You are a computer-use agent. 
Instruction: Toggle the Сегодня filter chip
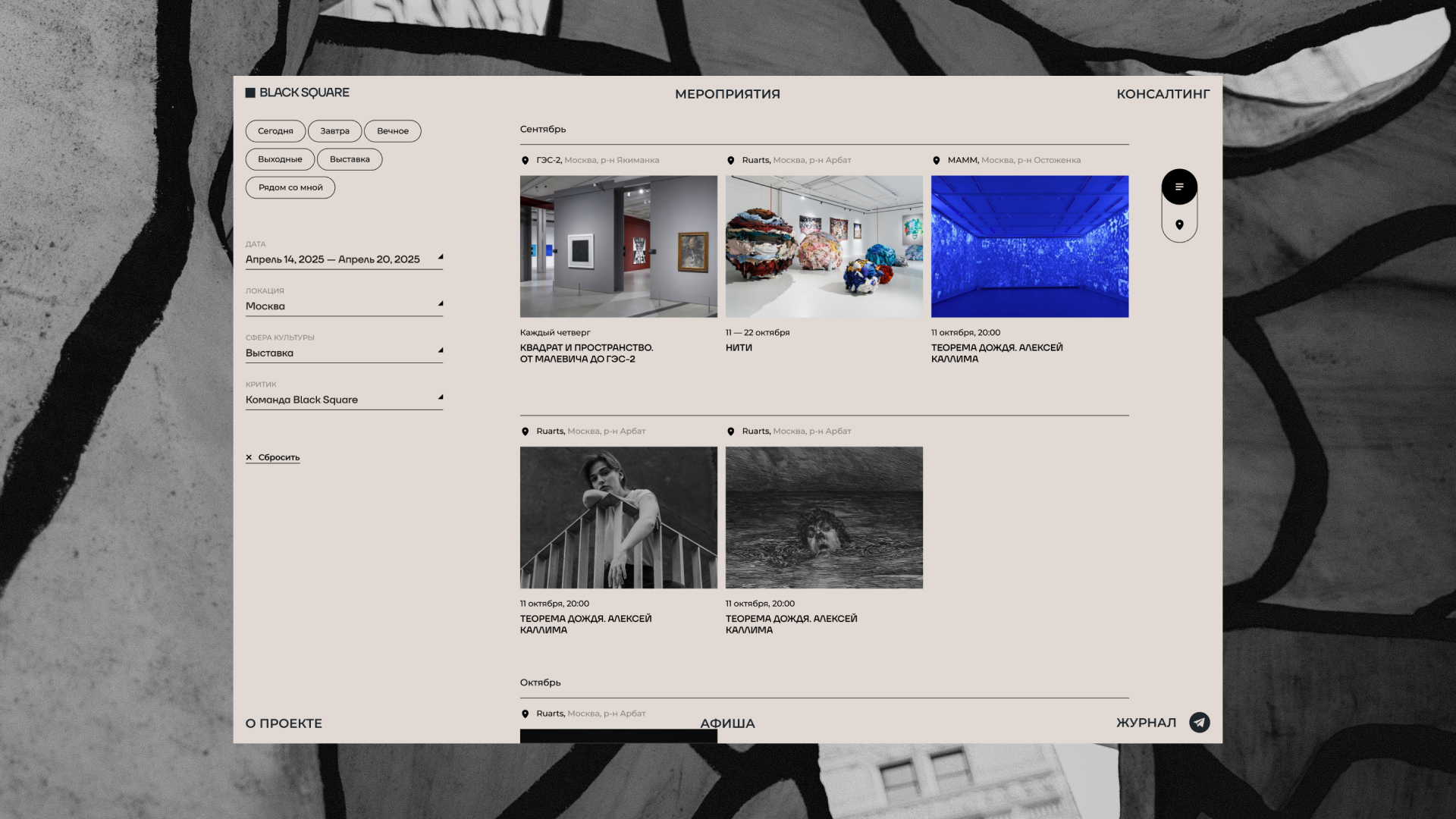[275, 131]
